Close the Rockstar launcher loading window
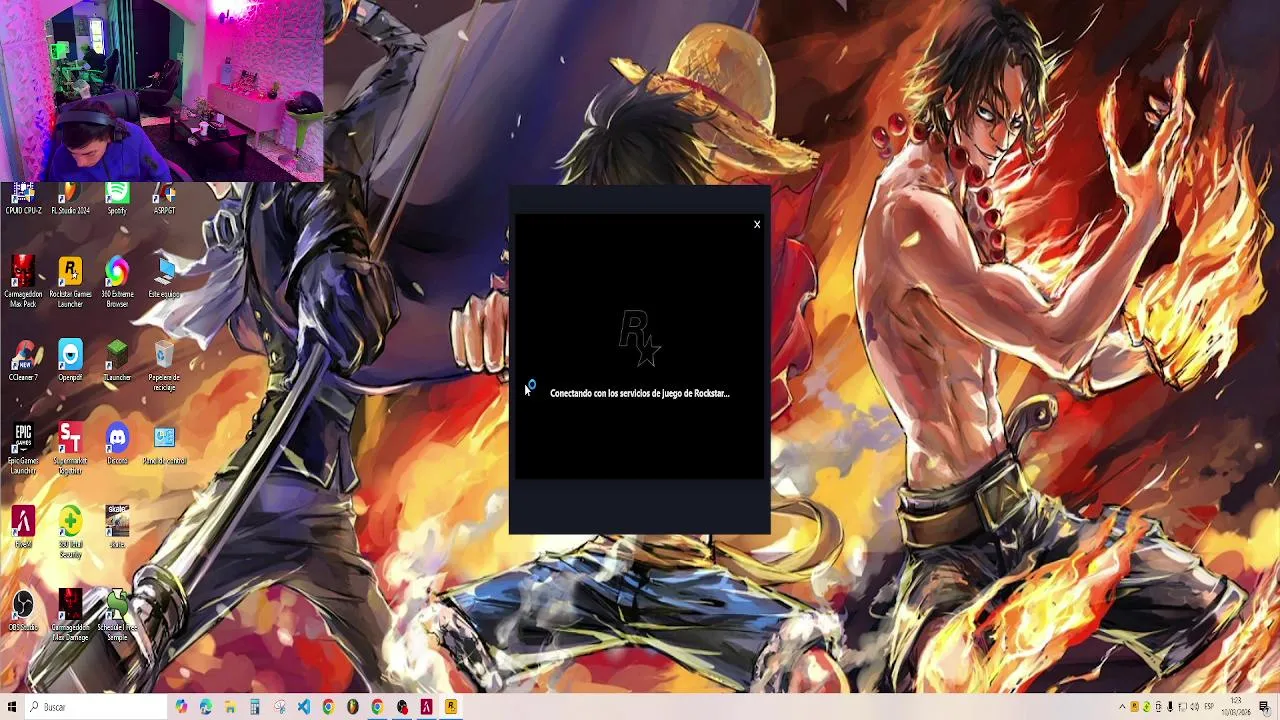The image size is (1280, 720). (757, 224)
